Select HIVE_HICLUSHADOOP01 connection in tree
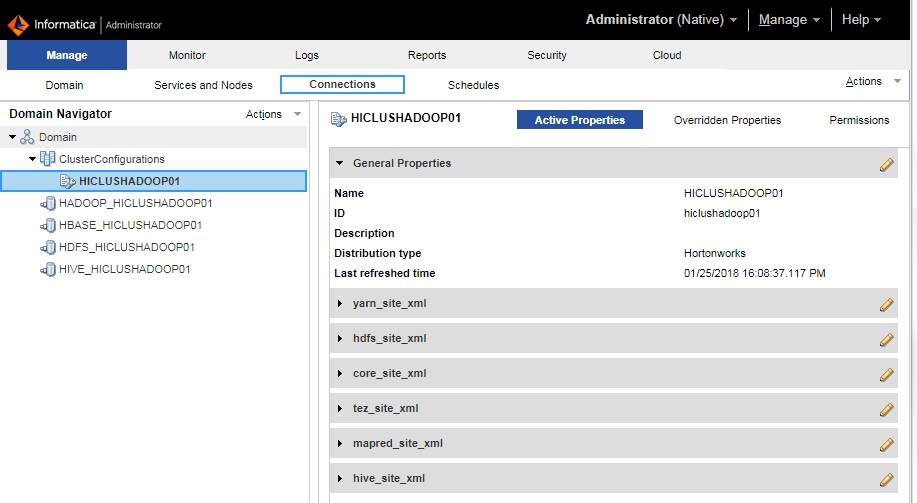This screenshot has width=917, height=503. [124, 269]
